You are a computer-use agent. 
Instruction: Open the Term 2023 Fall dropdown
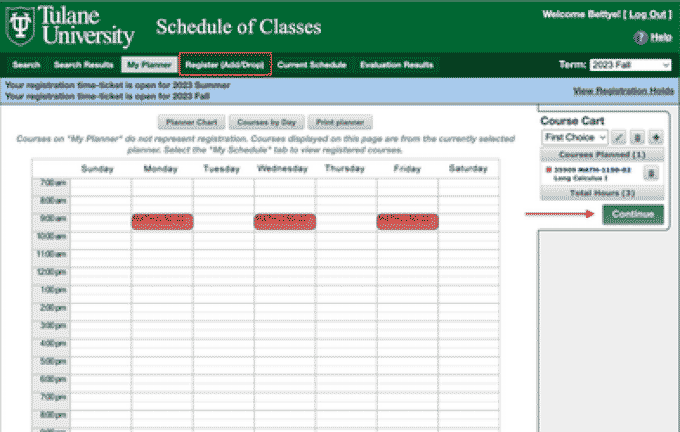click(x=630, y=65)
